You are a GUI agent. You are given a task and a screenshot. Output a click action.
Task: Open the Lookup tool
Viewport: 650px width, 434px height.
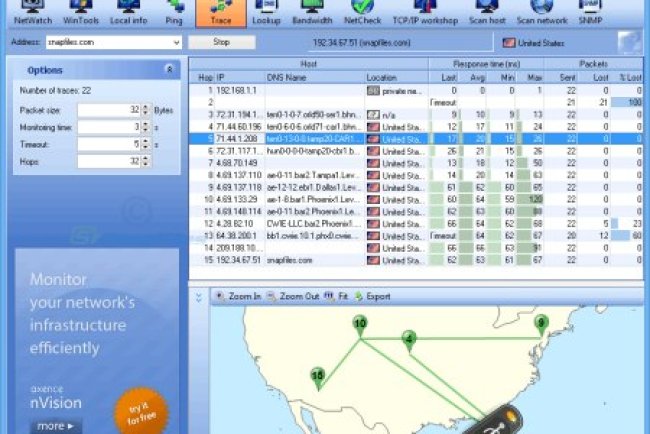pyautogui.click(x=266, y=12)
